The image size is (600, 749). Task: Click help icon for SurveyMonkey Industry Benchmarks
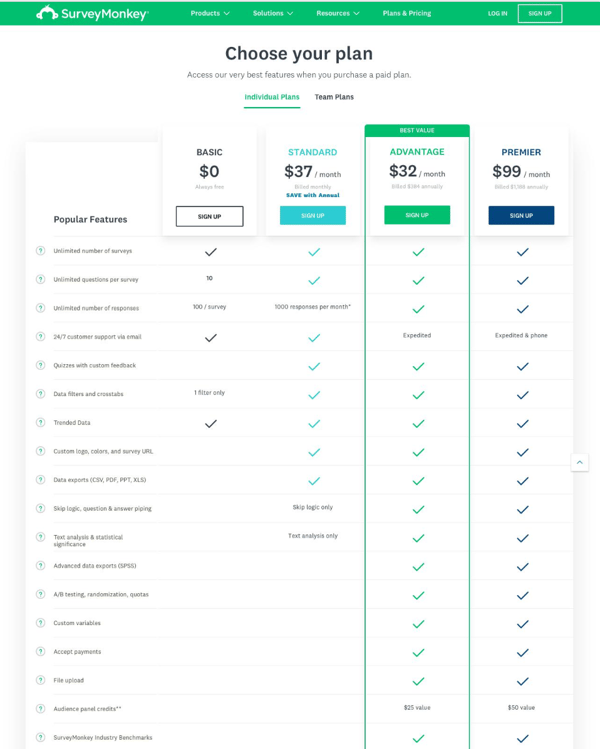(x=41, y=737)
